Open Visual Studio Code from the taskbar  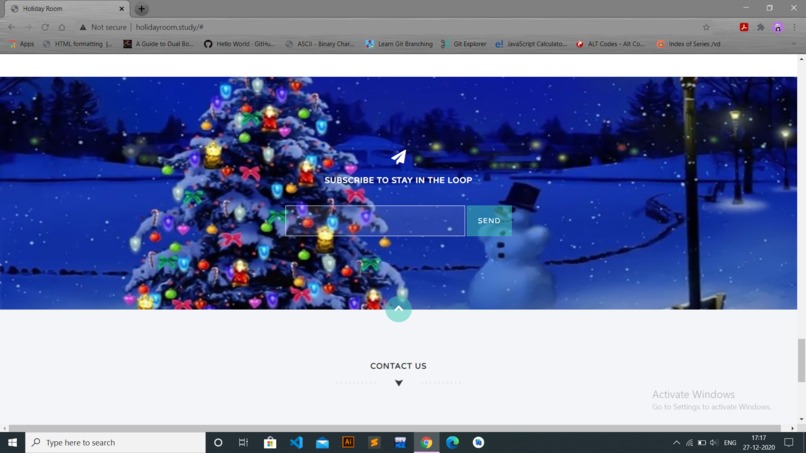pos(296,442)
